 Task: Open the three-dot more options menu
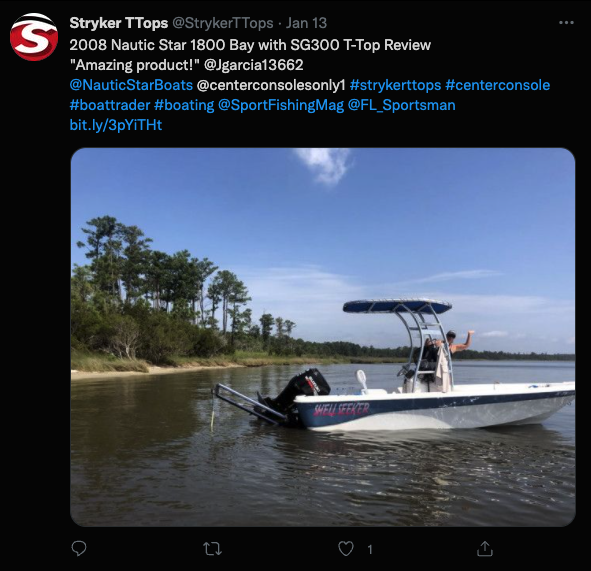[566, 23]
